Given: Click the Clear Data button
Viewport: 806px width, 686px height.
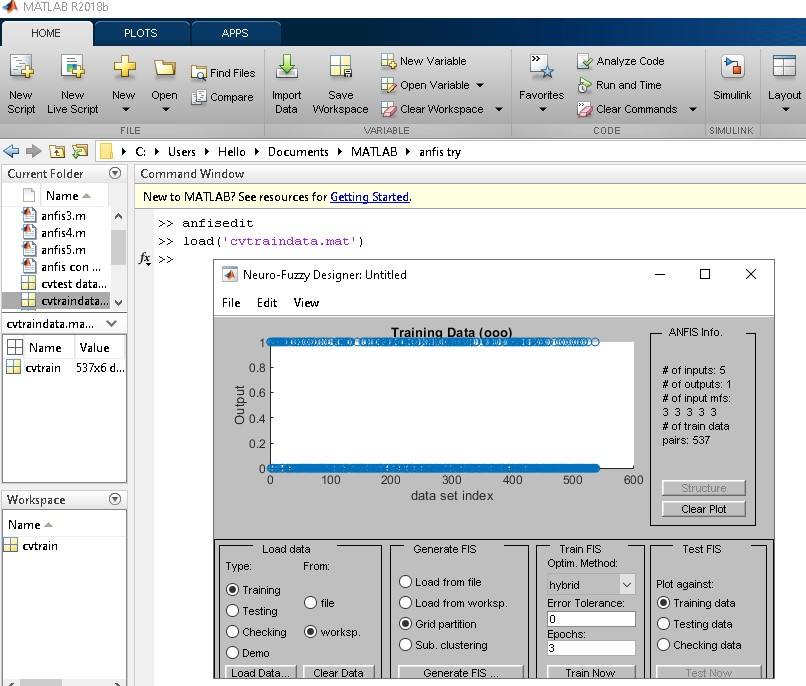Looking at the screenshot, I should 338,673.
